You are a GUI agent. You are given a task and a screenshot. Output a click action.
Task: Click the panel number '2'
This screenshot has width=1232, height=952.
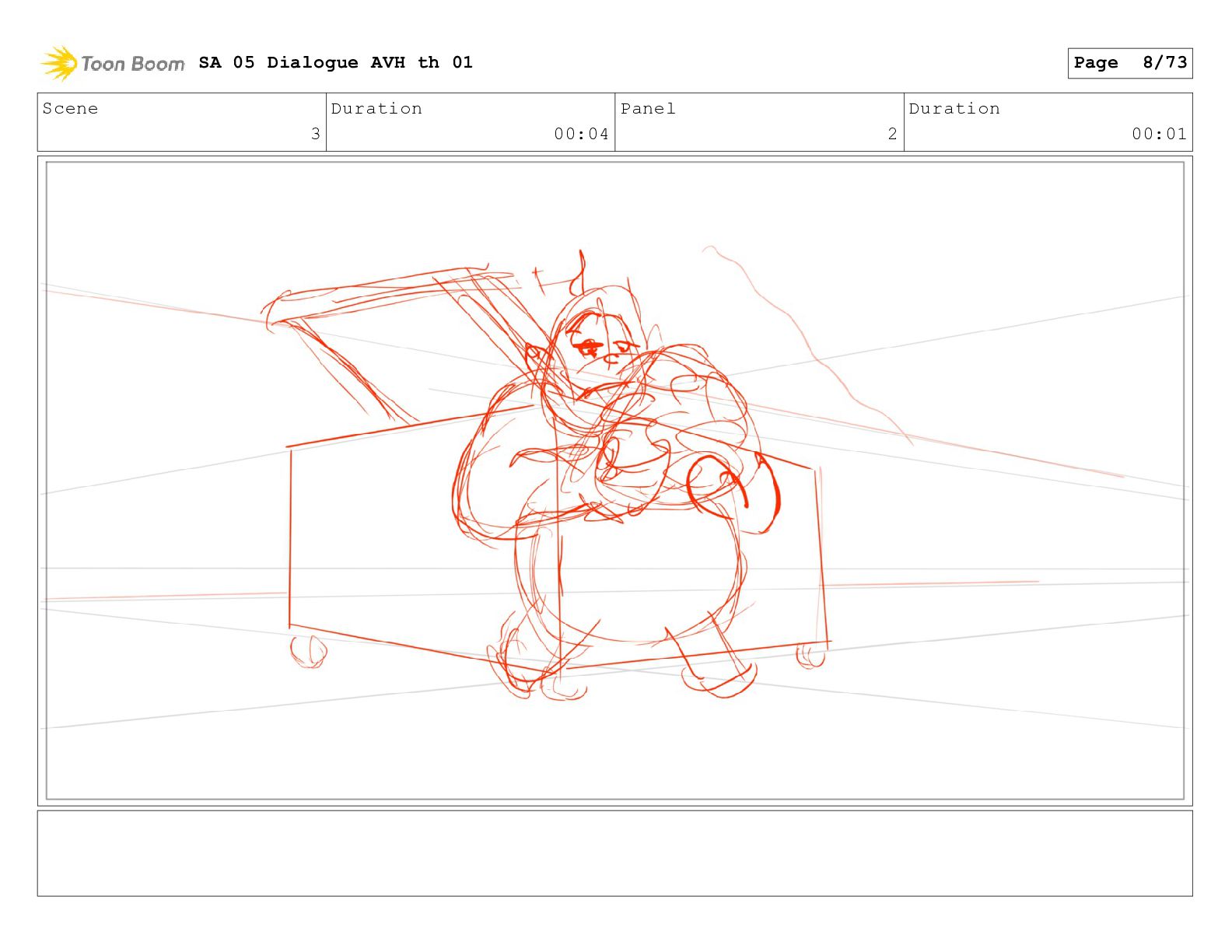893,134
